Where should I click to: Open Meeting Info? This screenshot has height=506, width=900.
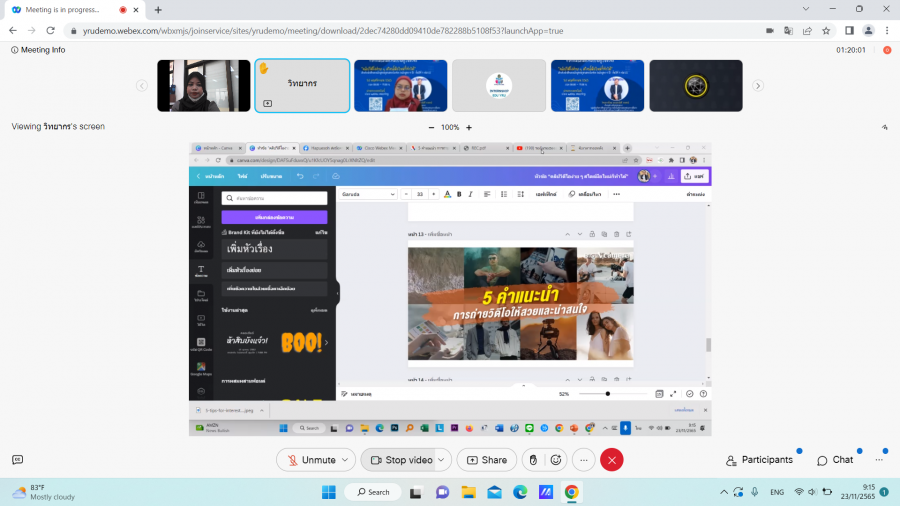click(x=38, y=50)
